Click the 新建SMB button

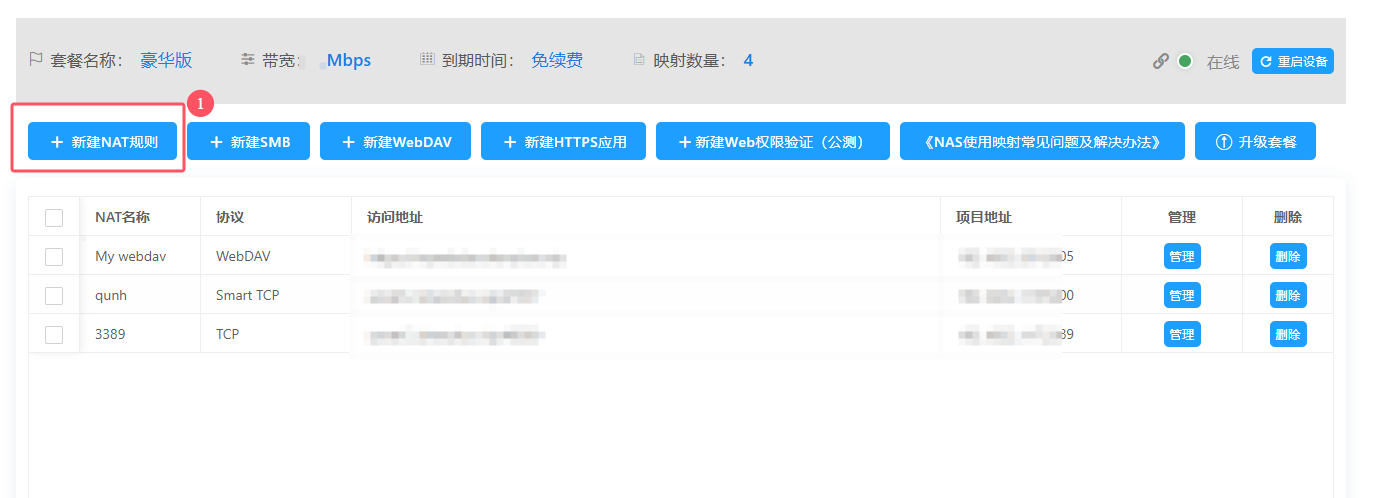[248, 142]
